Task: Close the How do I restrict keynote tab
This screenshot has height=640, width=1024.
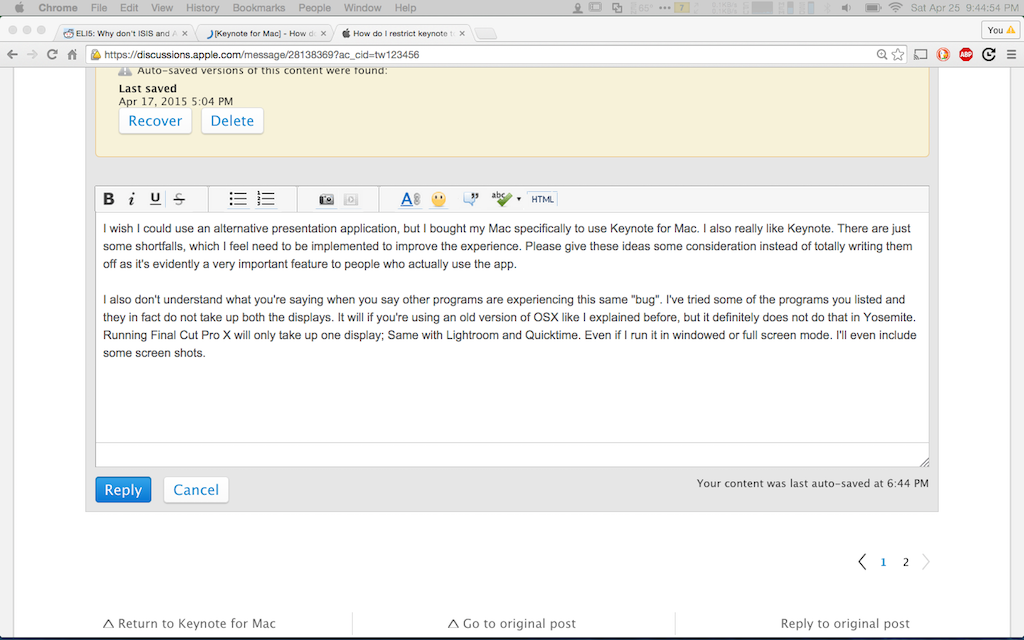Action: coord(462,33)
